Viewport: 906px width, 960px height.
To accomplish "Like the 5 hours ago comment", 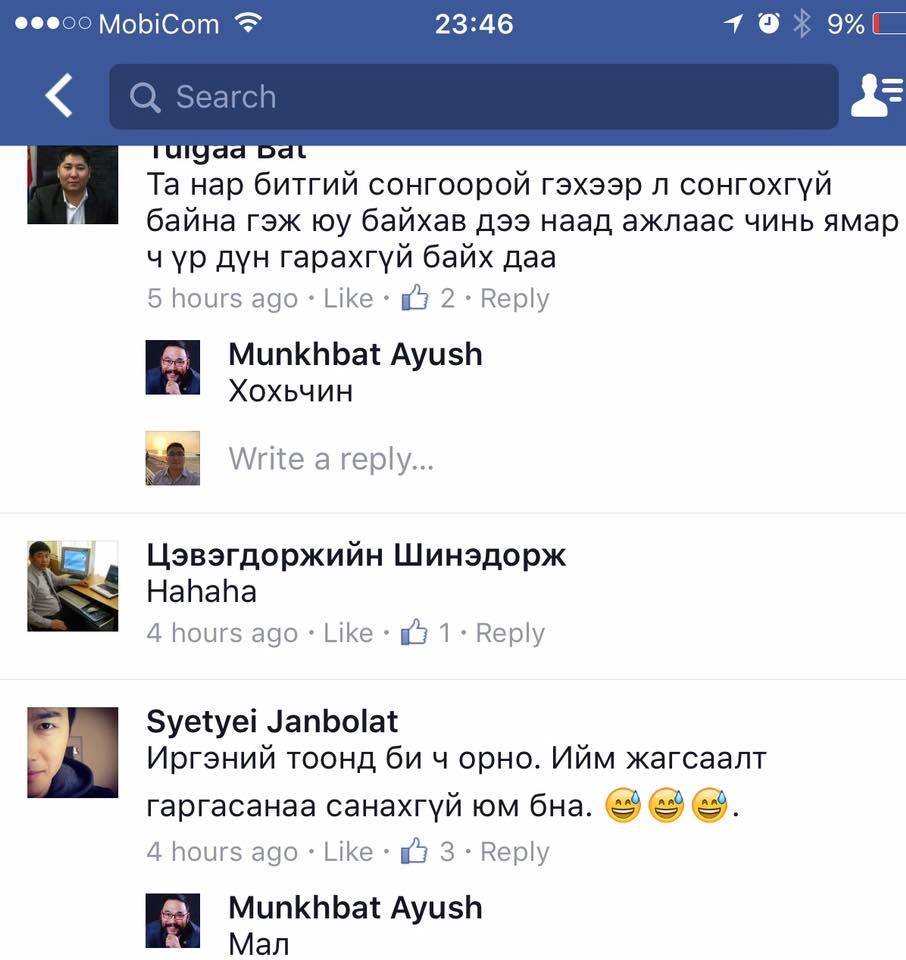I will (x=348, y=299).
